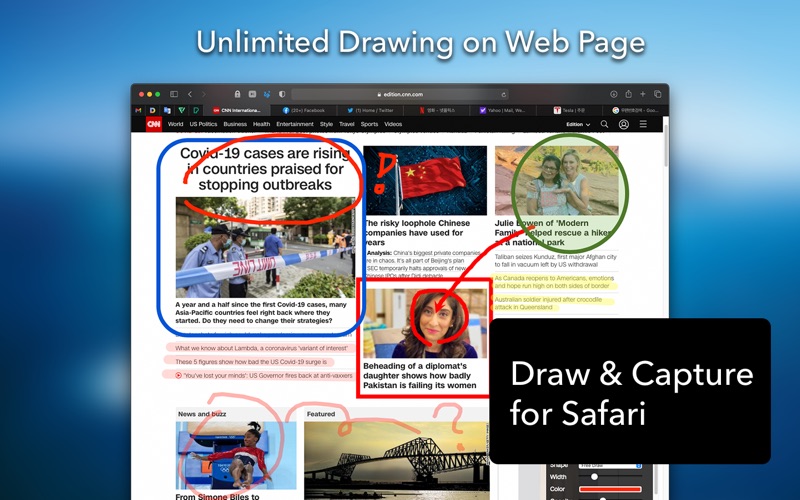Show the tab overview icon in Safari
The image size is (800, 500).
point(658,94)
